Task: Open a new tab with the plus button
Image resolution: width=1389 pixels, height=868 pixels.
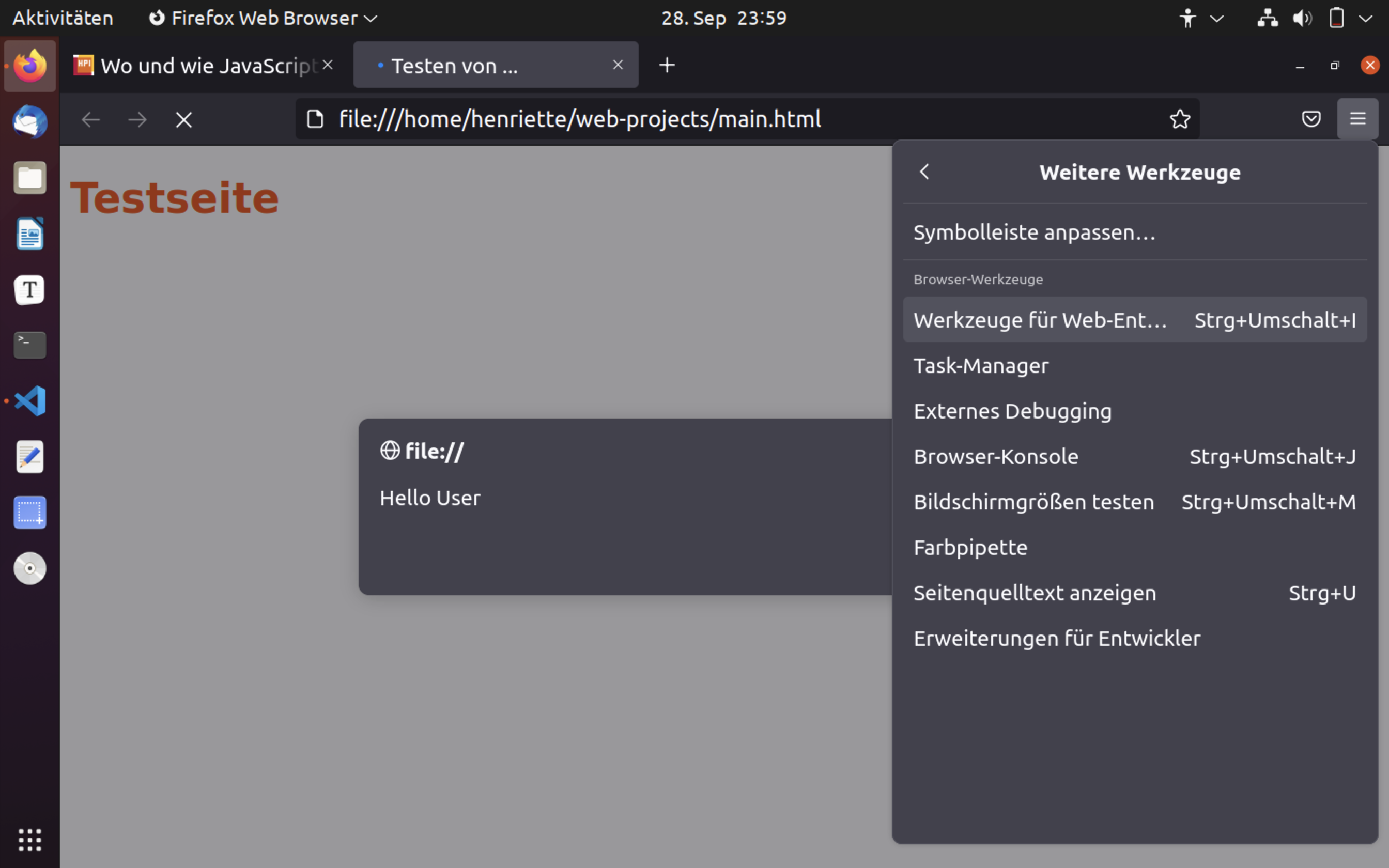Action: pyautogui.click(x=667, y=65)
